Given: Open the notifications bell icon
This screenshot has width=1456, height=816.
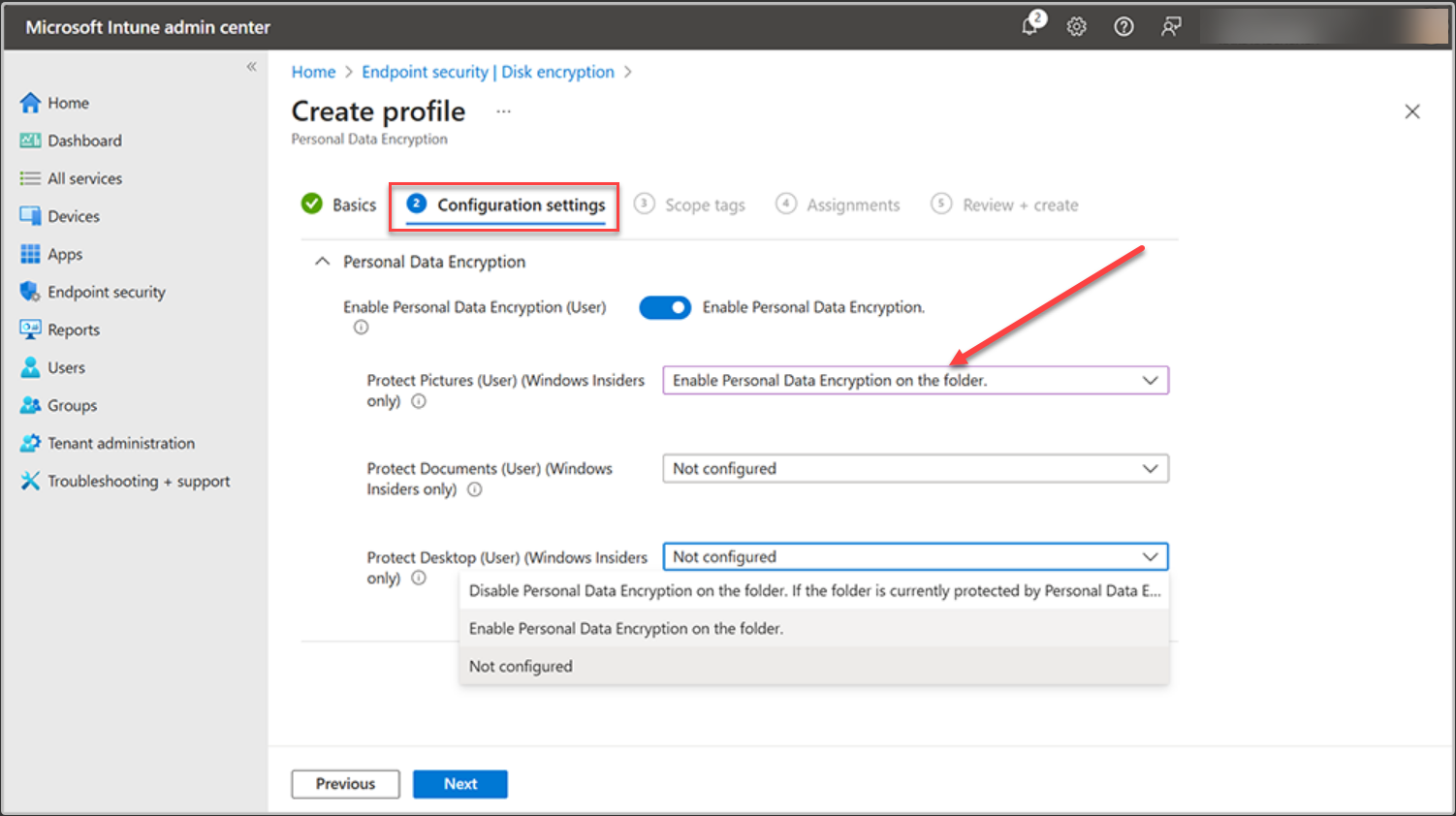Looking at the screenshot, I should 1031,25.
